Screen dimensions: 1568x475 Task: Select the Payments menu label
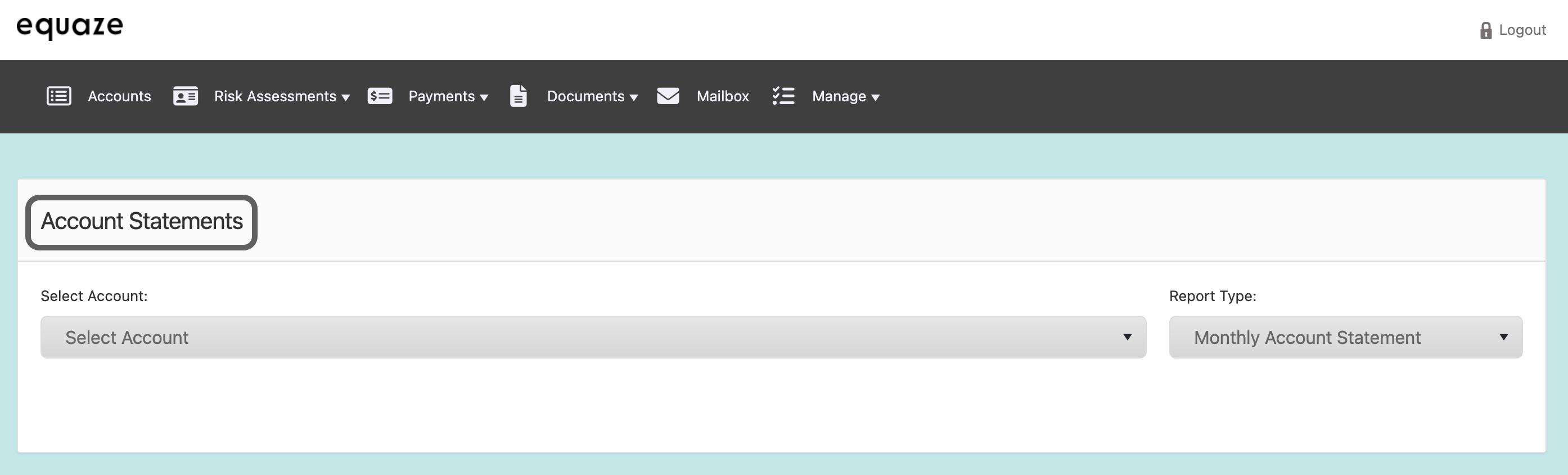441,96
